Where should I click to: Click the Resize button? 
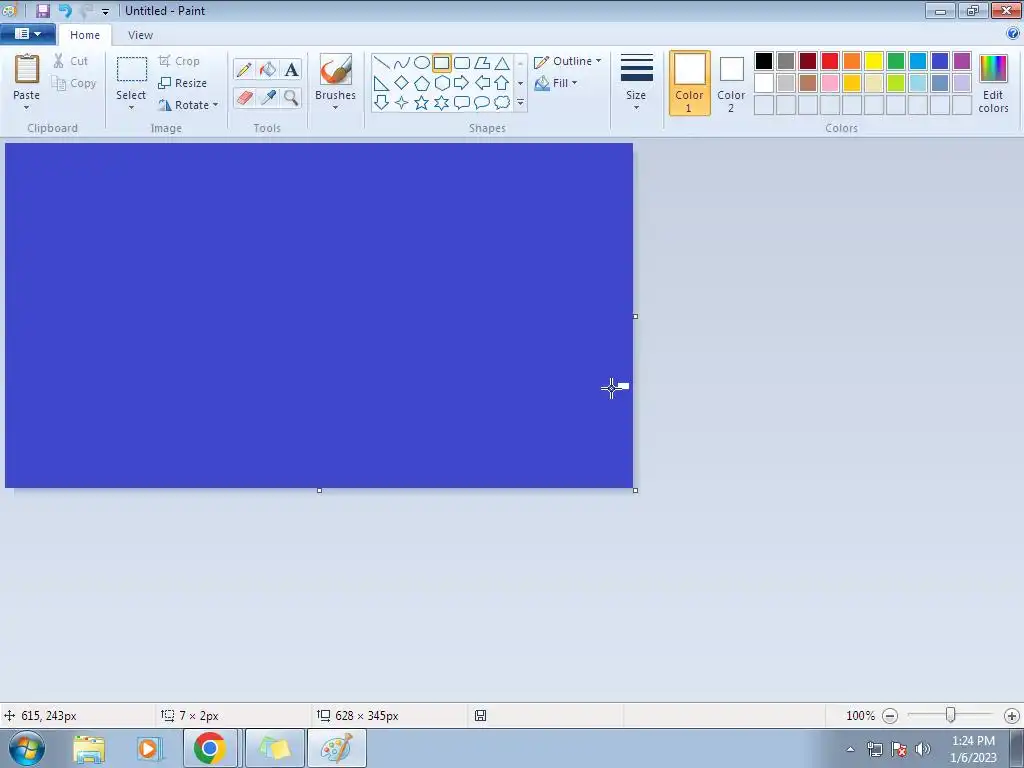pos(183,83)
